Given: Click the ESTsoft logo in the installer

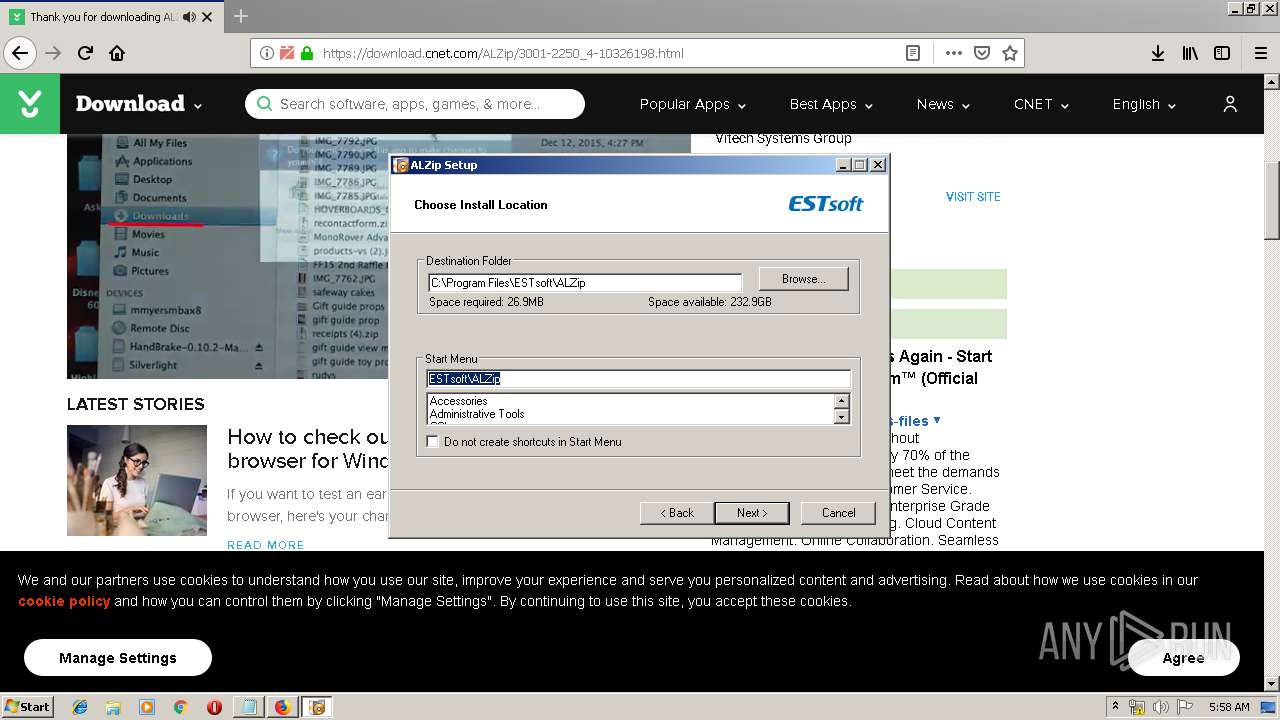Looking at the screenshot, I should [x=826, y=203].
